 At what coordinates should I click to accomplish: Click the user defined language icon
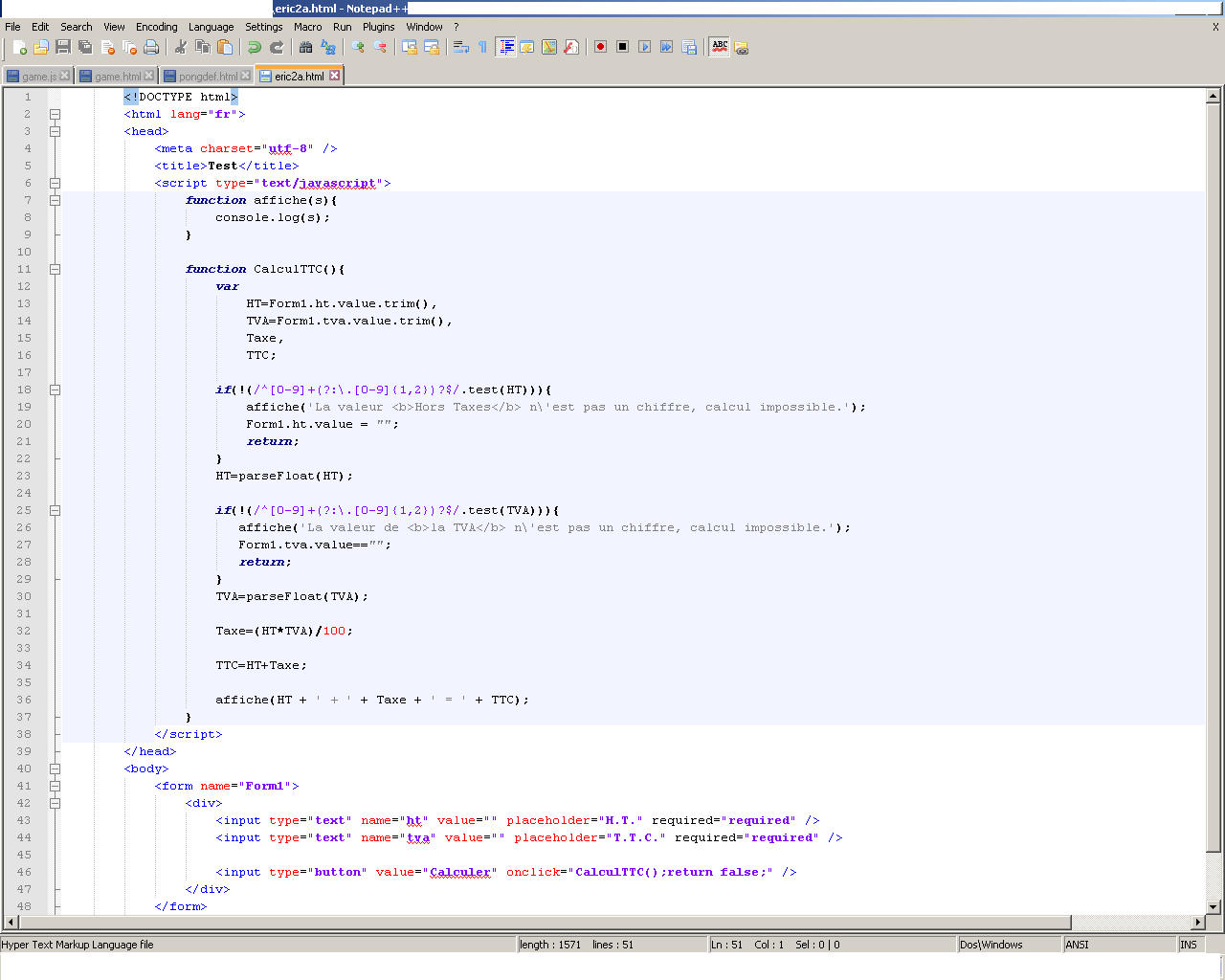[x=527, y=47]
